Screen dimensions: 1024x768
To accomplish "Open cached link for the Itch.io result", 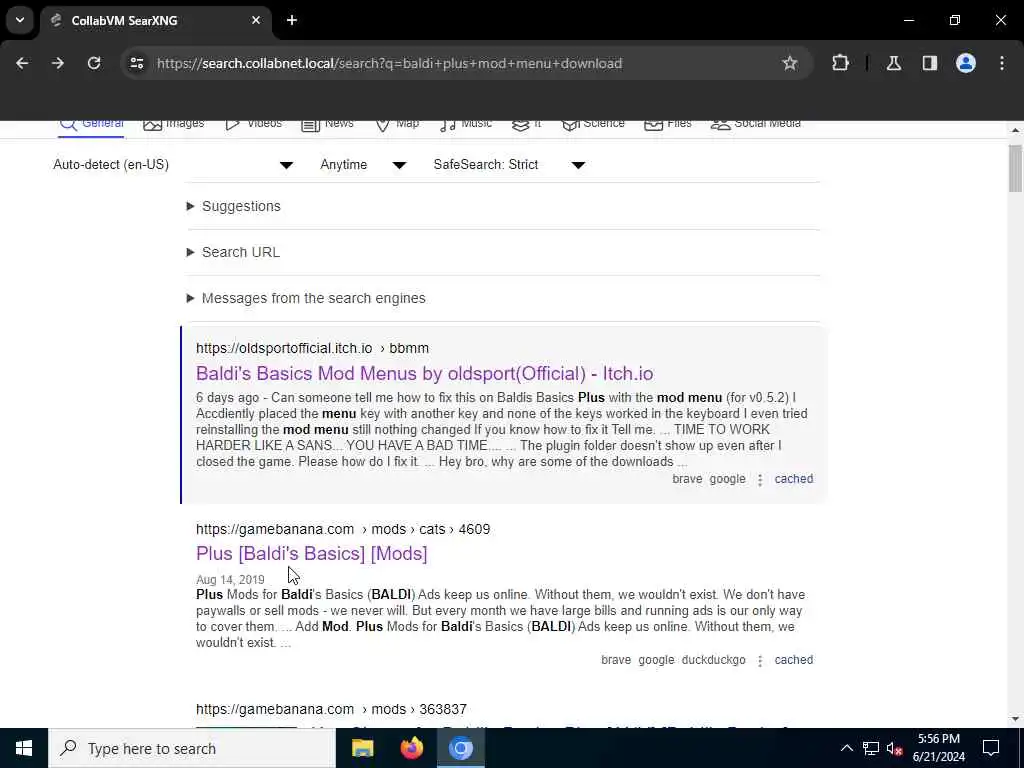I will pos(793,479).
